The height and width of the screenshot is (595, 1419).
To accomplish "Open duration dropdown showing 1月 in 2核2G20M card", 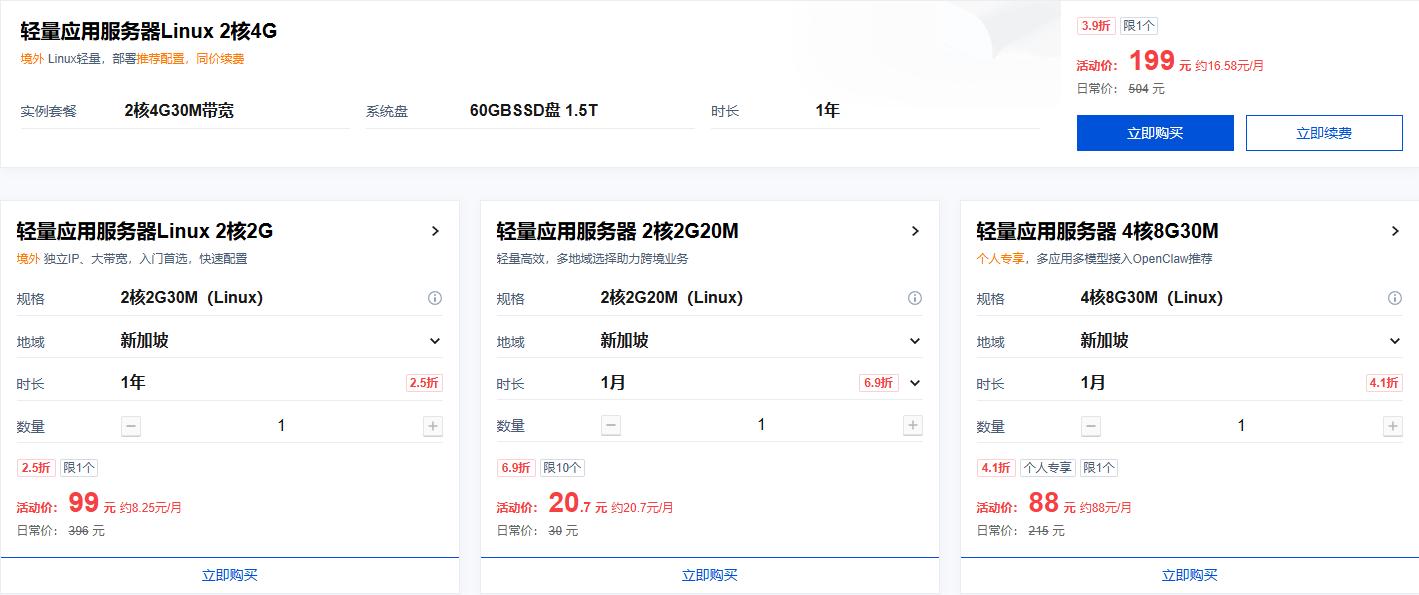I will coord(915,383).
